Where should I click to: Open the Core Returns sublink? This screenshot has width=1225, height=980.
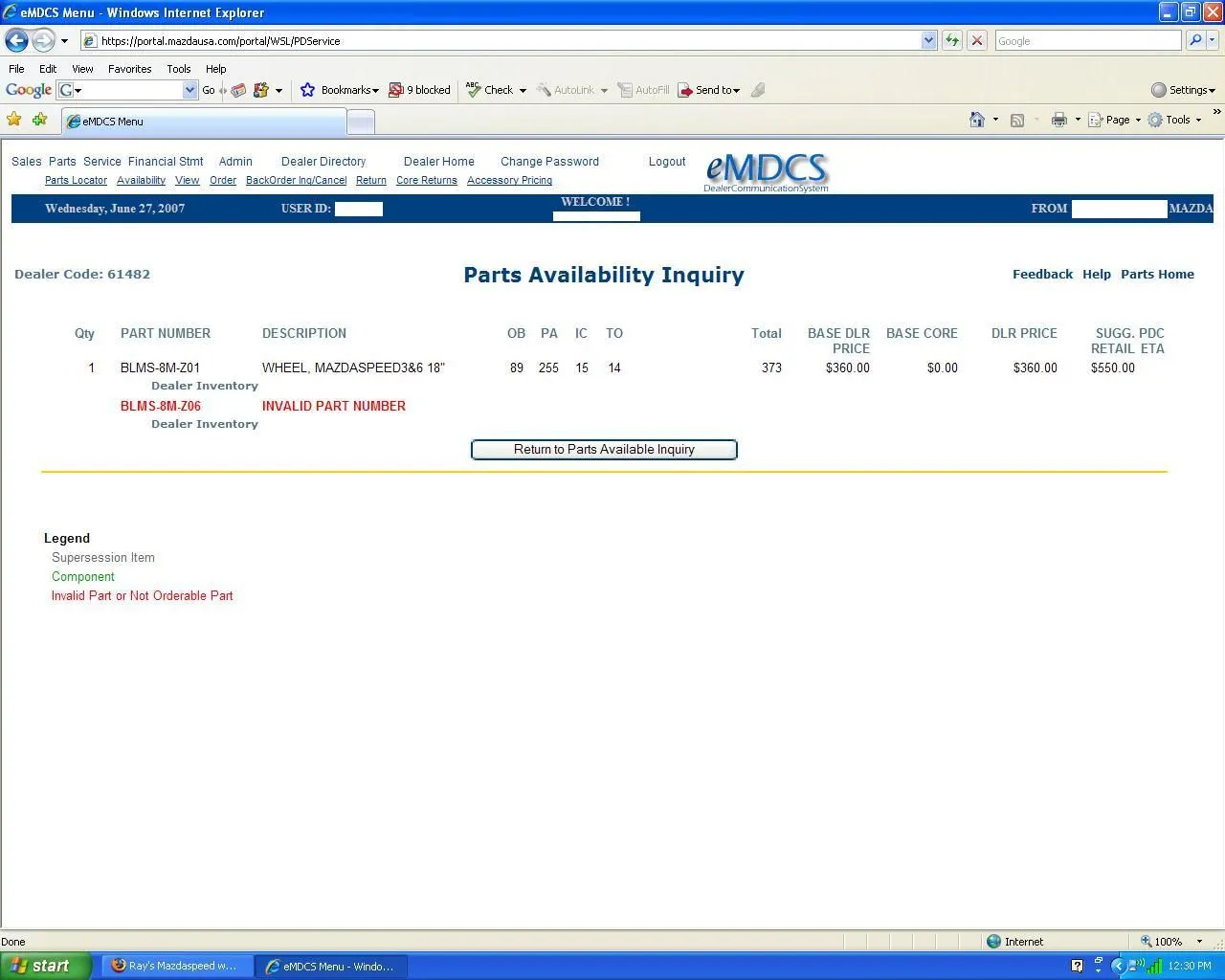click(427, 180)
